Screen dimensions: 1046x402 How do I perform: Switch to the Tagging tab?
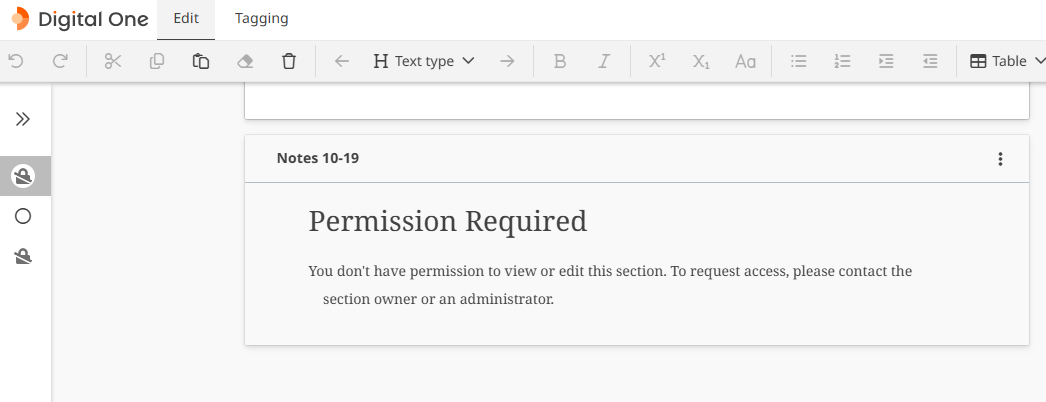(x=262, y=19)
